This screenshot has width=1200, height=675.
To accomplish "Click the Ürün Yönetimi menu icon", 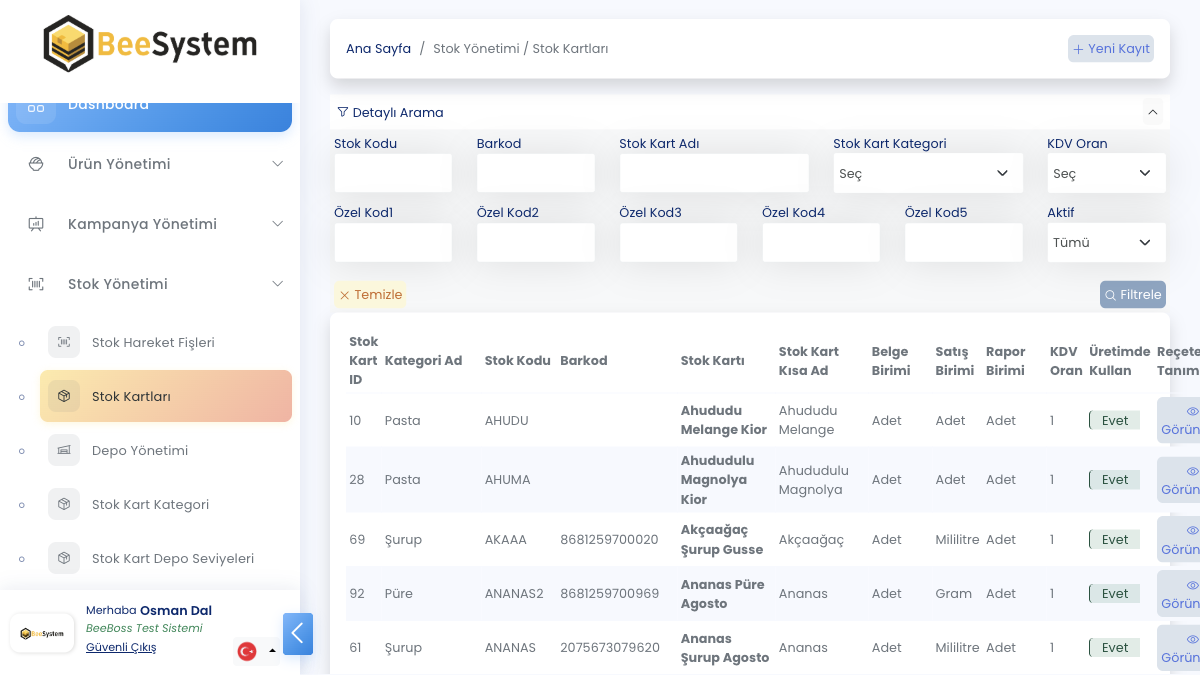I will tap(36, 164).
